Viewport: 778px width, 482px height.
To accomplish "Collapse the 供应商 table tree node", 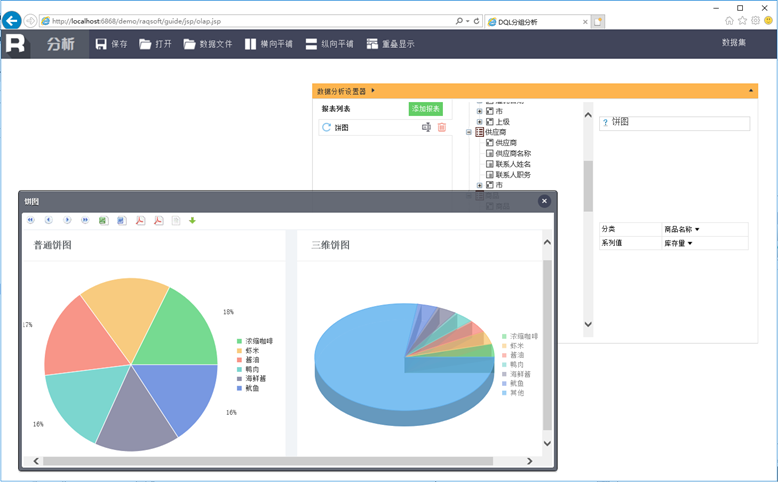I will (x=469, y=132).
